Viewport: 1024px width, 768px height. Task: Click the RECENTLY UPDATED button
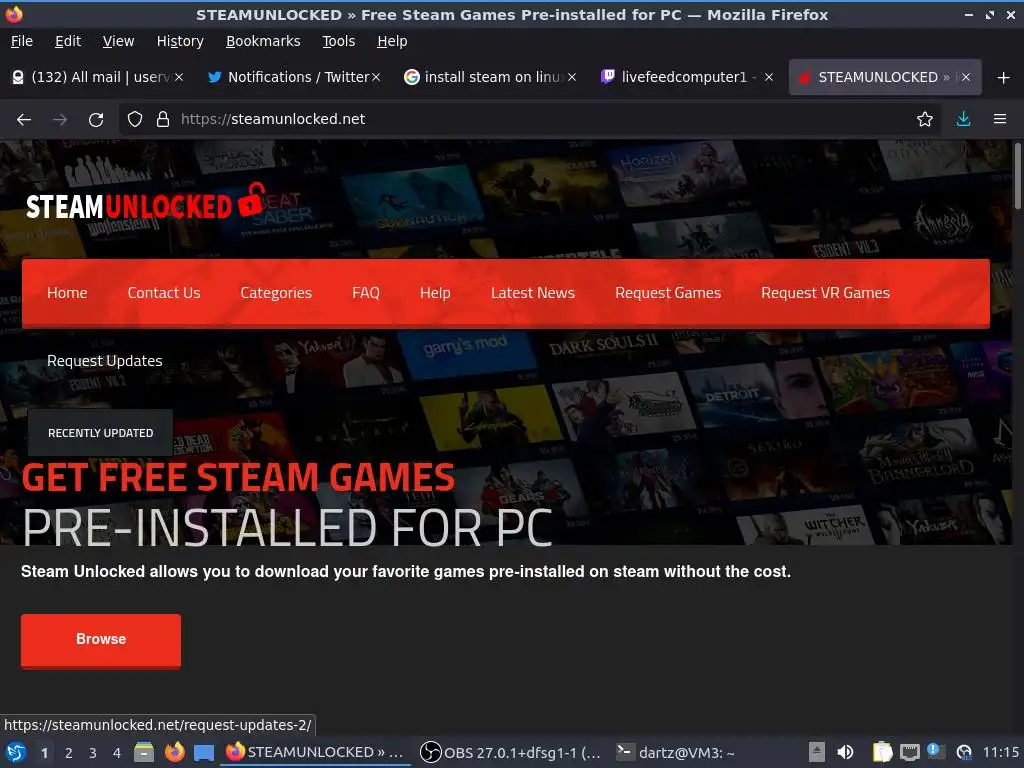click(x=101, y=432)
